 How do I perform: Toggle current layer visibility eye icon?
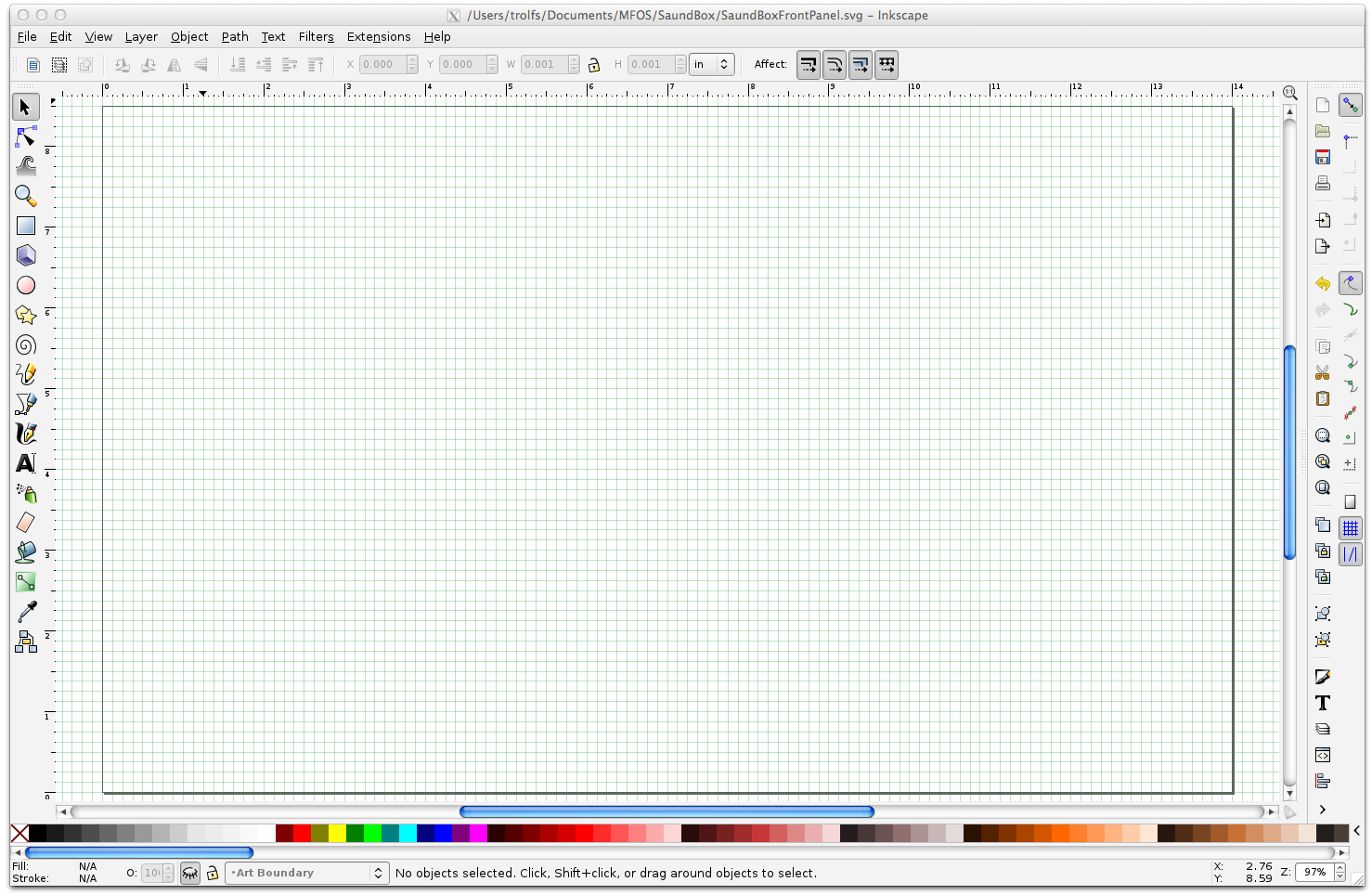pos(190,873)
